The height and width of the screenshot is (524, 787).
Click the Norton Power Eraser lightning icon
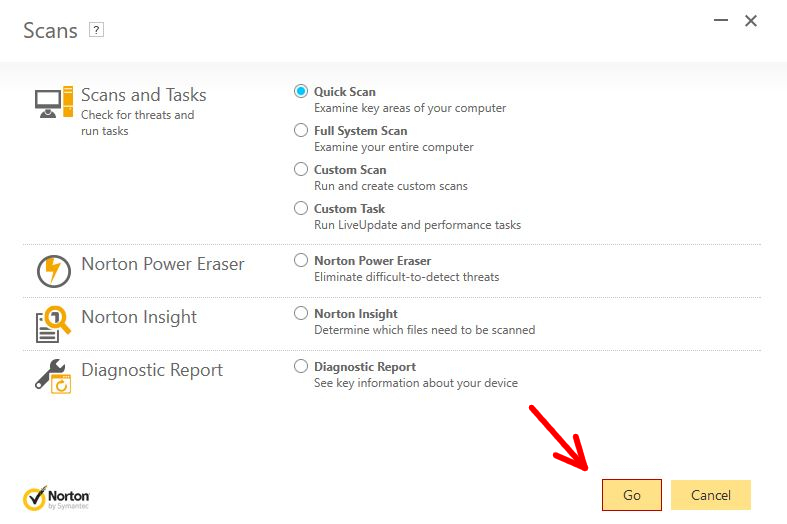pos(54,271)
